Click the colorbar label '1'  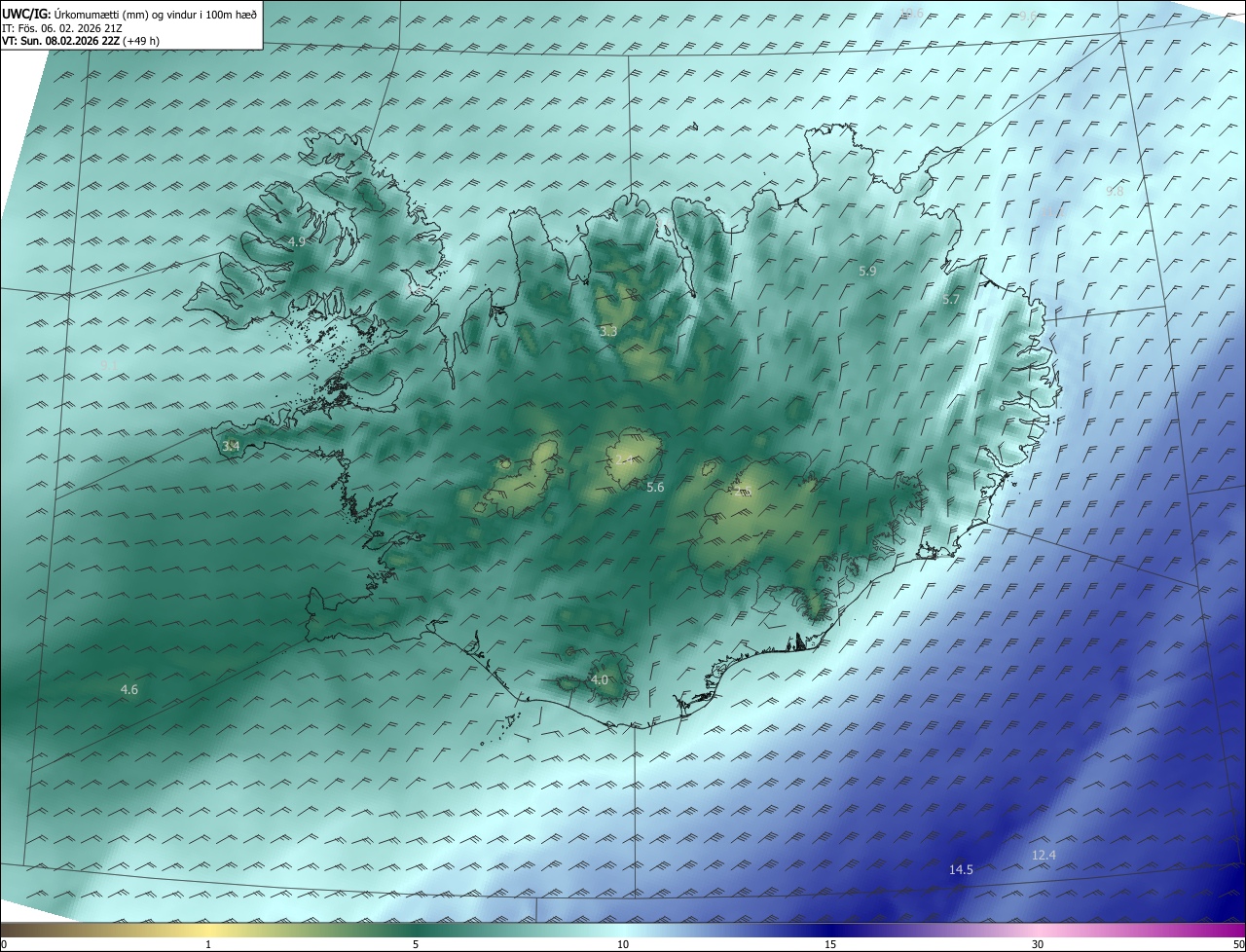[x=208, y=944]
